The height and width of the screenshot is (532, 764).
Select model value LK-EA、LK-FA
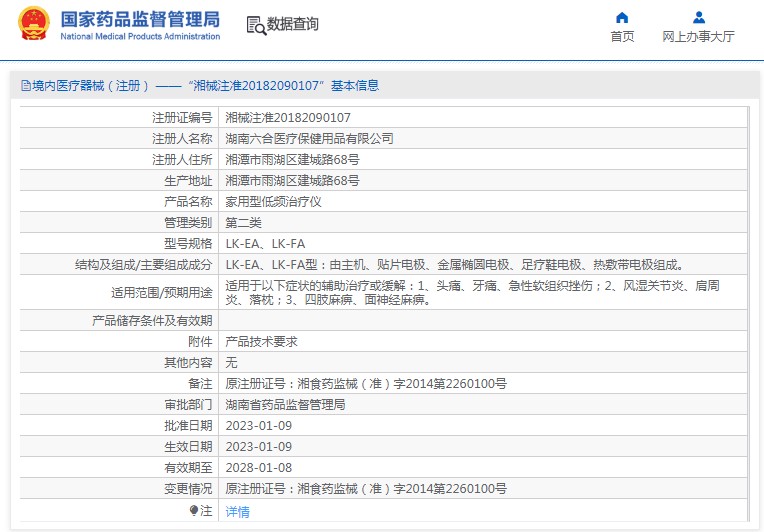point(265,243)
